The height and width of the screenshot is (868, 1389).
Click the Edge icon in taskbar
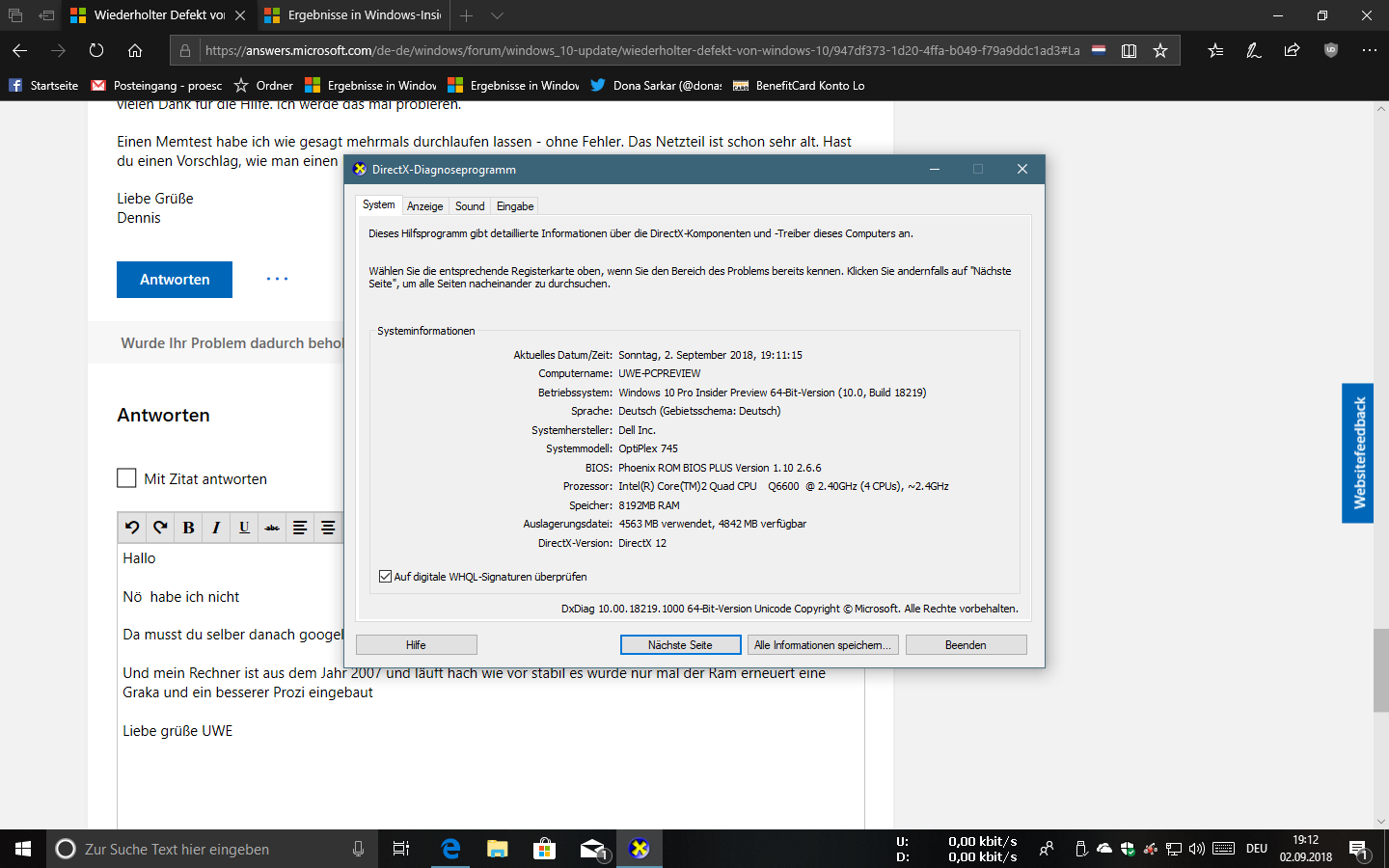click(x=450, y=849)
